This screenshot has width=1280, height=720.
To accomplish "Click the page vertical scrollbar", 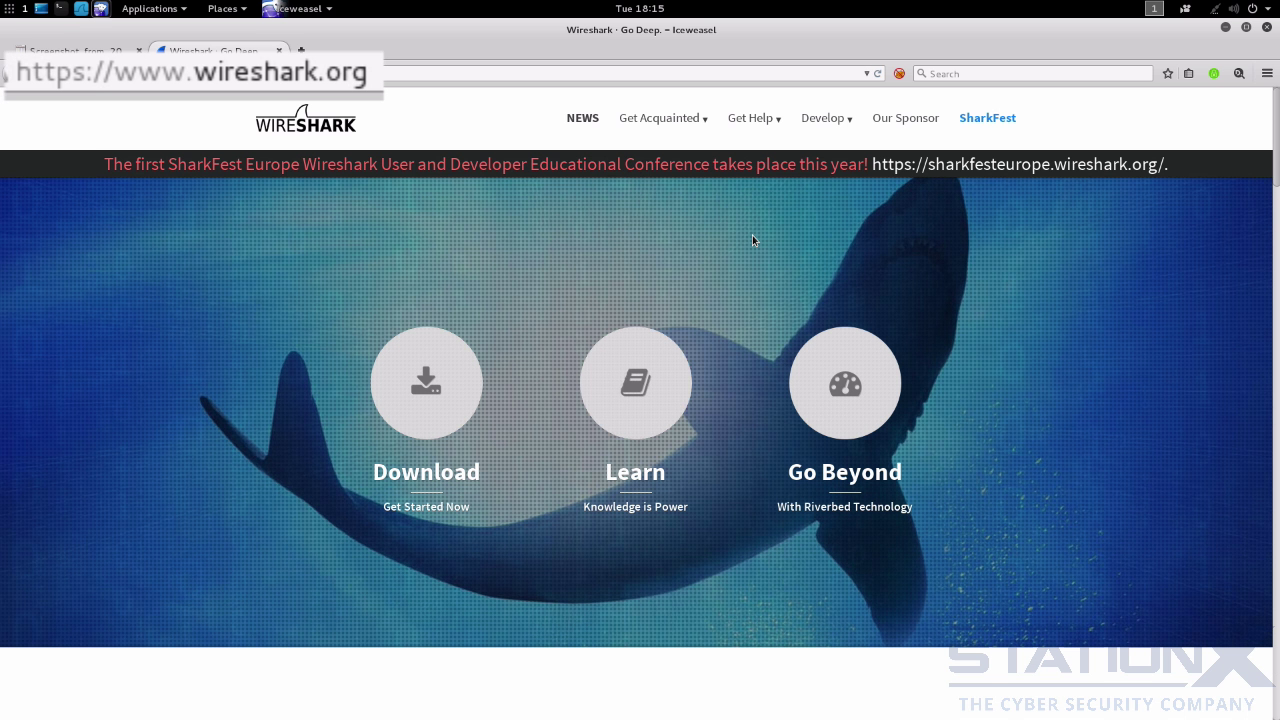I will pyautogui.click(x=1276, y=136).
